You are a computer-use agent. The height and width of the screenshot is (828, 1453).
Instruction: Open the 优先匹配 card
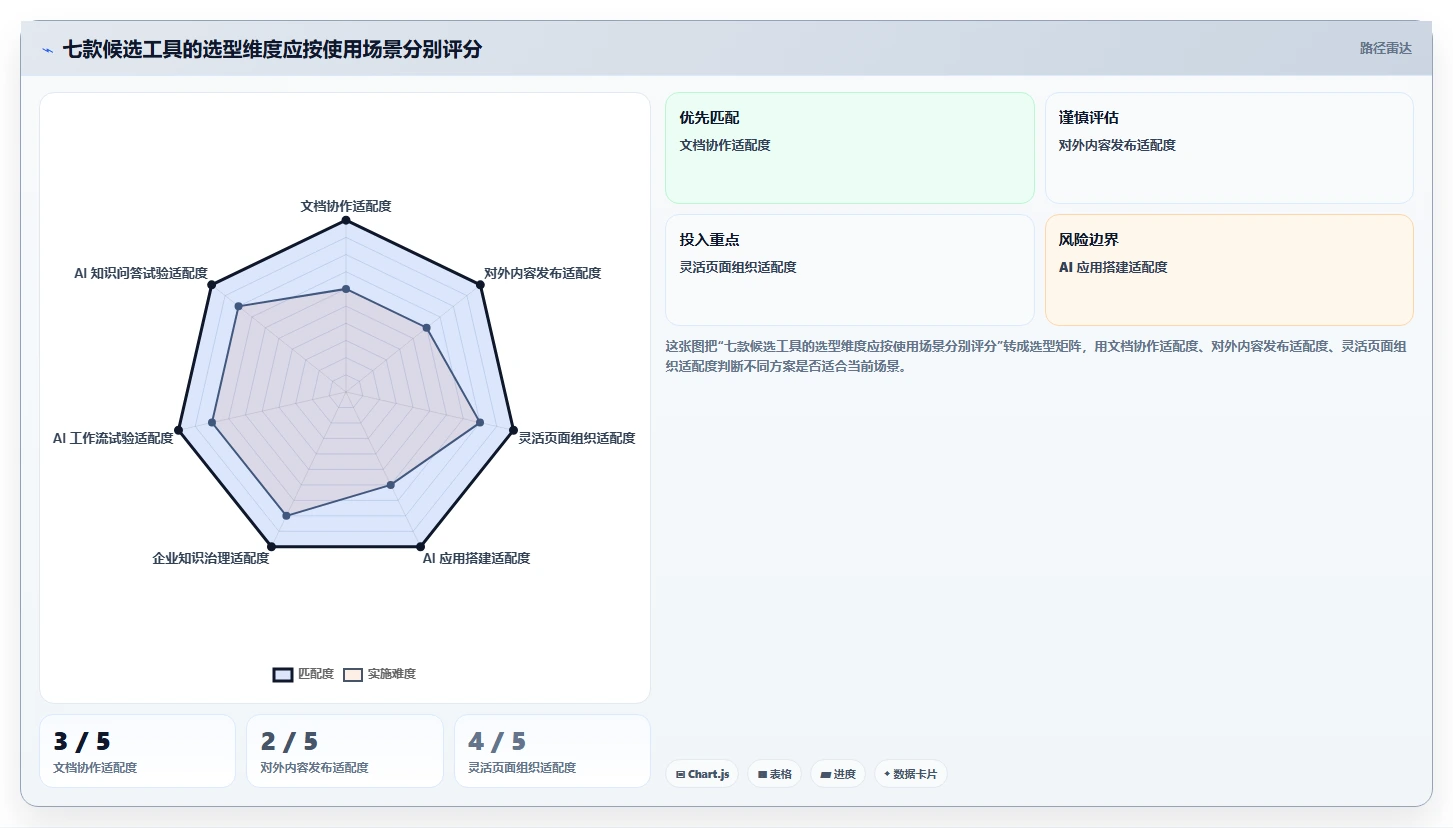pyautogui.click(x=850, y=148)
